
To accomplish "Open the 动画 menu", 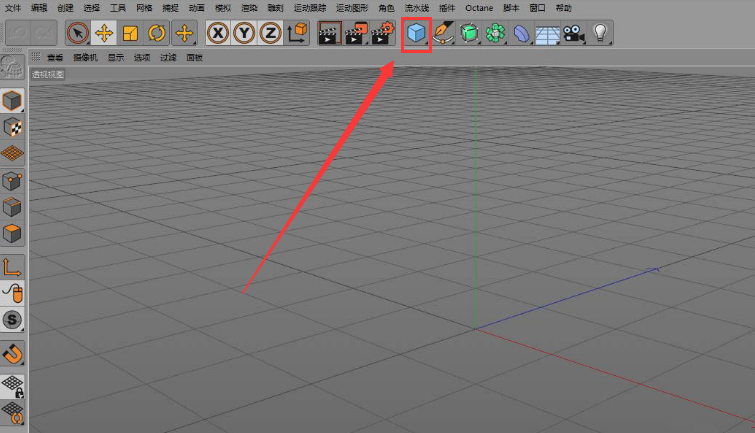I will 196,8.
